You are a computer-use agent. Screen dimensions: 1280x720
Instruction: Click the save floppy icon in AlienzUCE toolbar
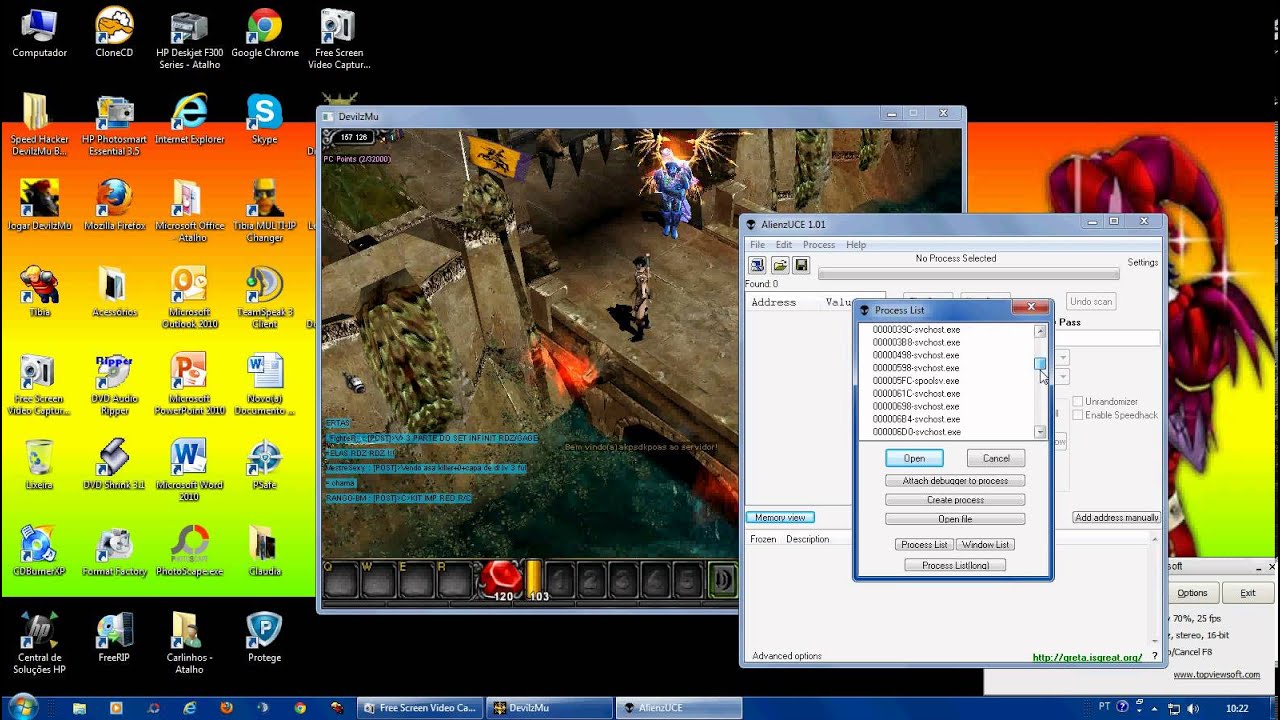[801, 265]
